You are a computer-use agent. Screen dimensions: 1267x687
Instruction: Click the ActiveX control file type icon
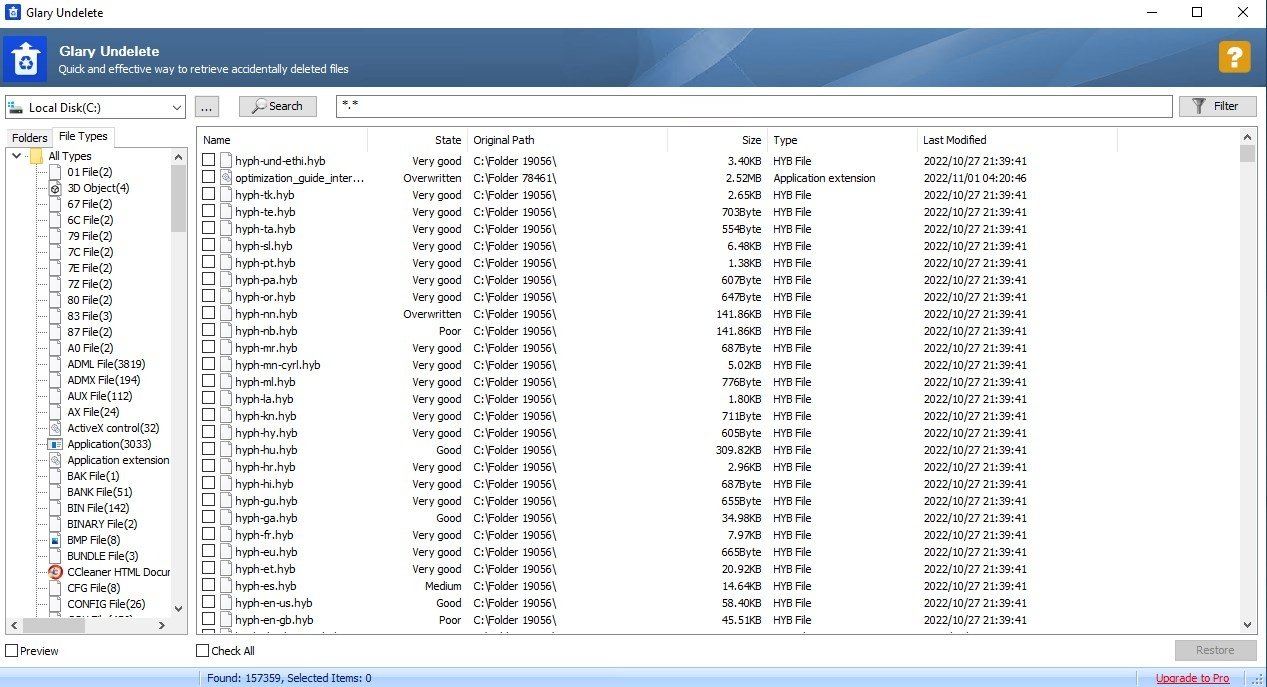(56, 428)
